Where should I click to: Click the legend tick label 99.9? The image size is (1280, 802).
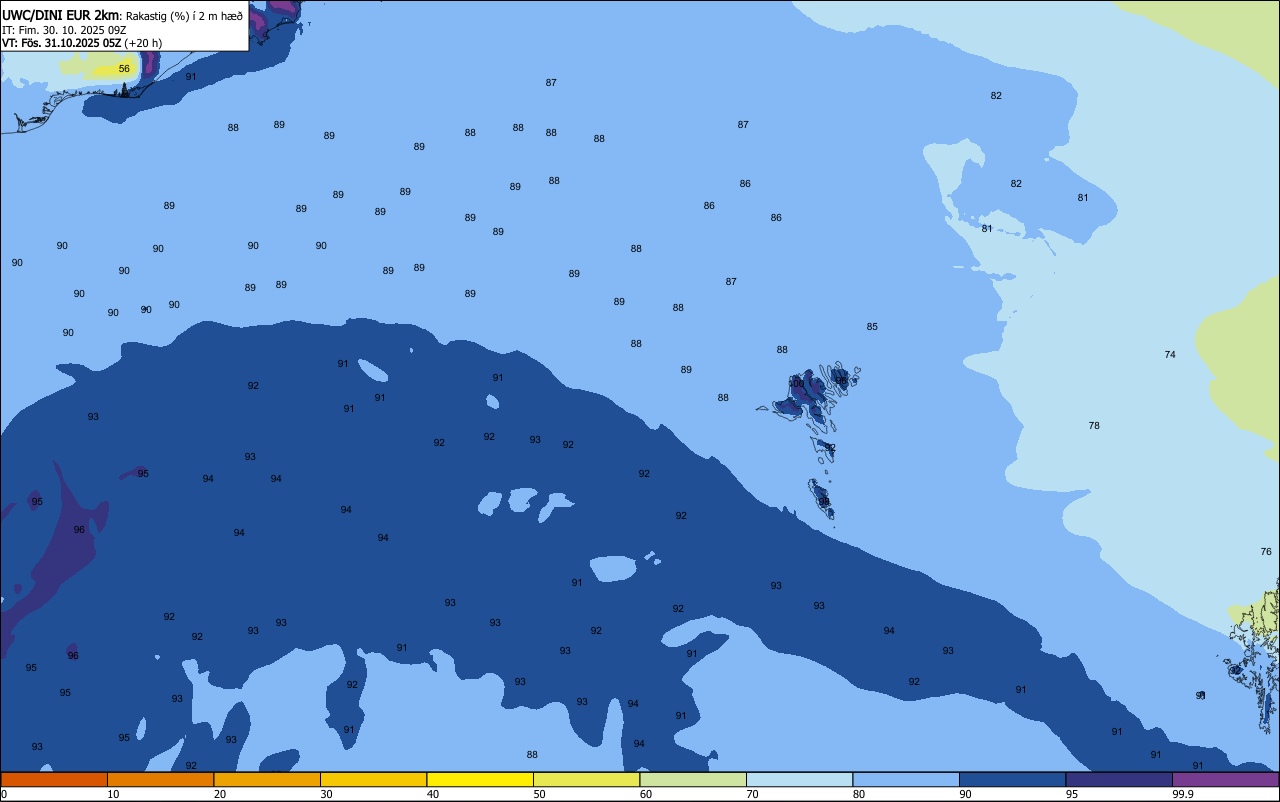pyautogui.click(x=1183, y=794)
